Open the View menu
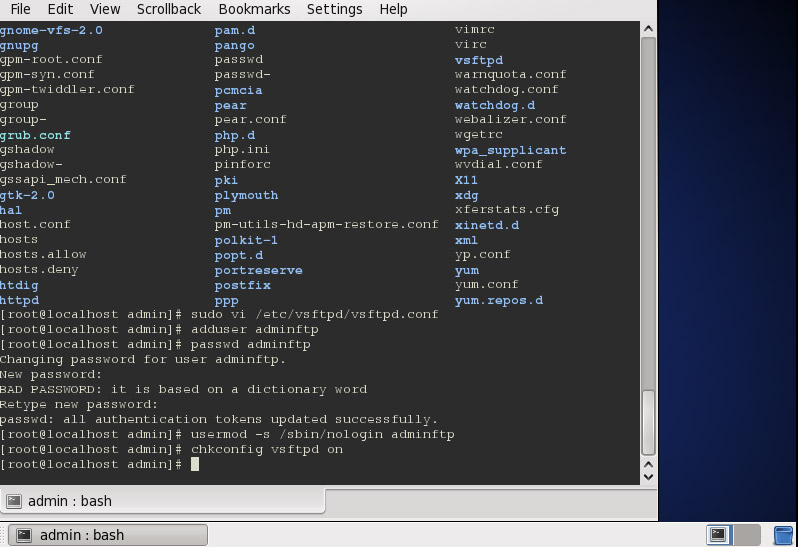This screenshot has width=798, height=547. click(105, 9)
